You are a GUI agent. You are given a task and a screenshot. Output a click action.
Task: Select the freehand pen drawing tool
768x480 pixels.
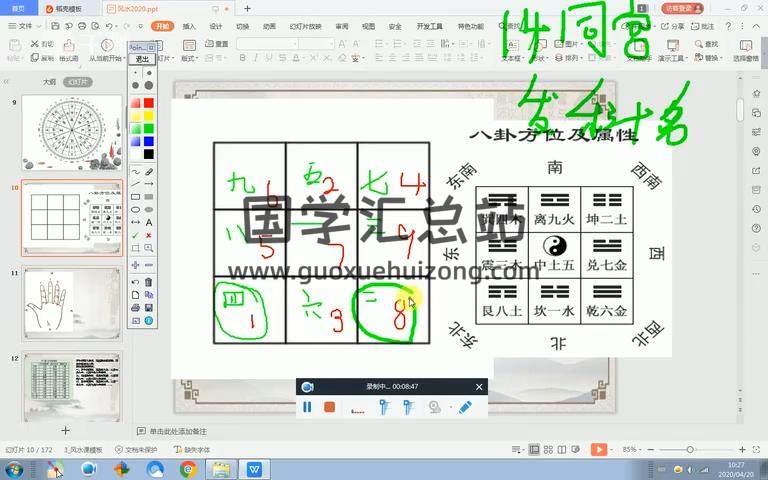click(x=135, y=171)
